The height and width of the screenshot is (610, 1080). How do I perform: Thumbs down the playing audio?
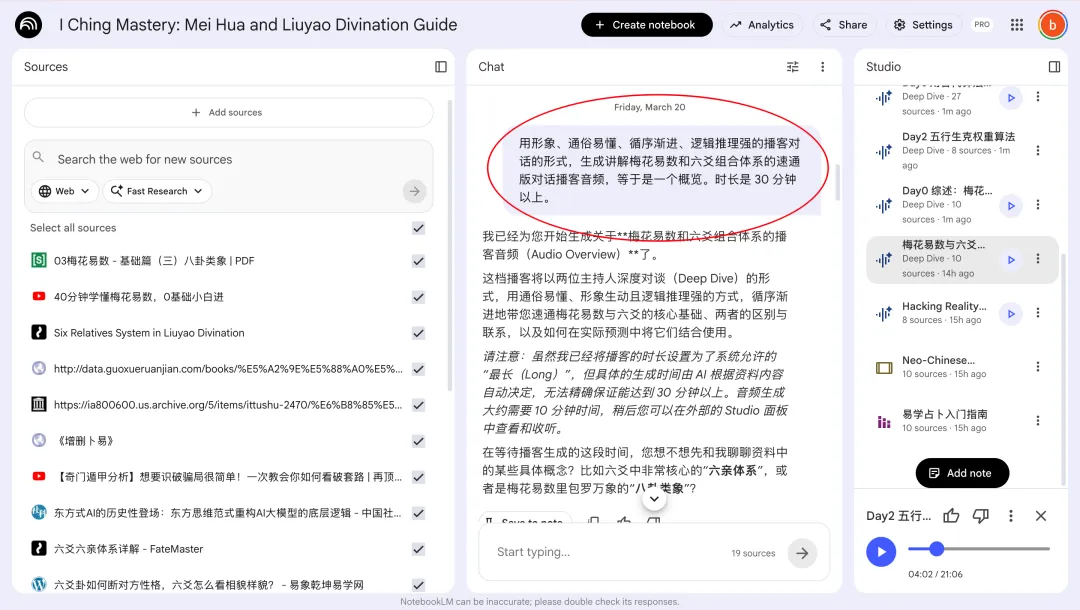981,516
